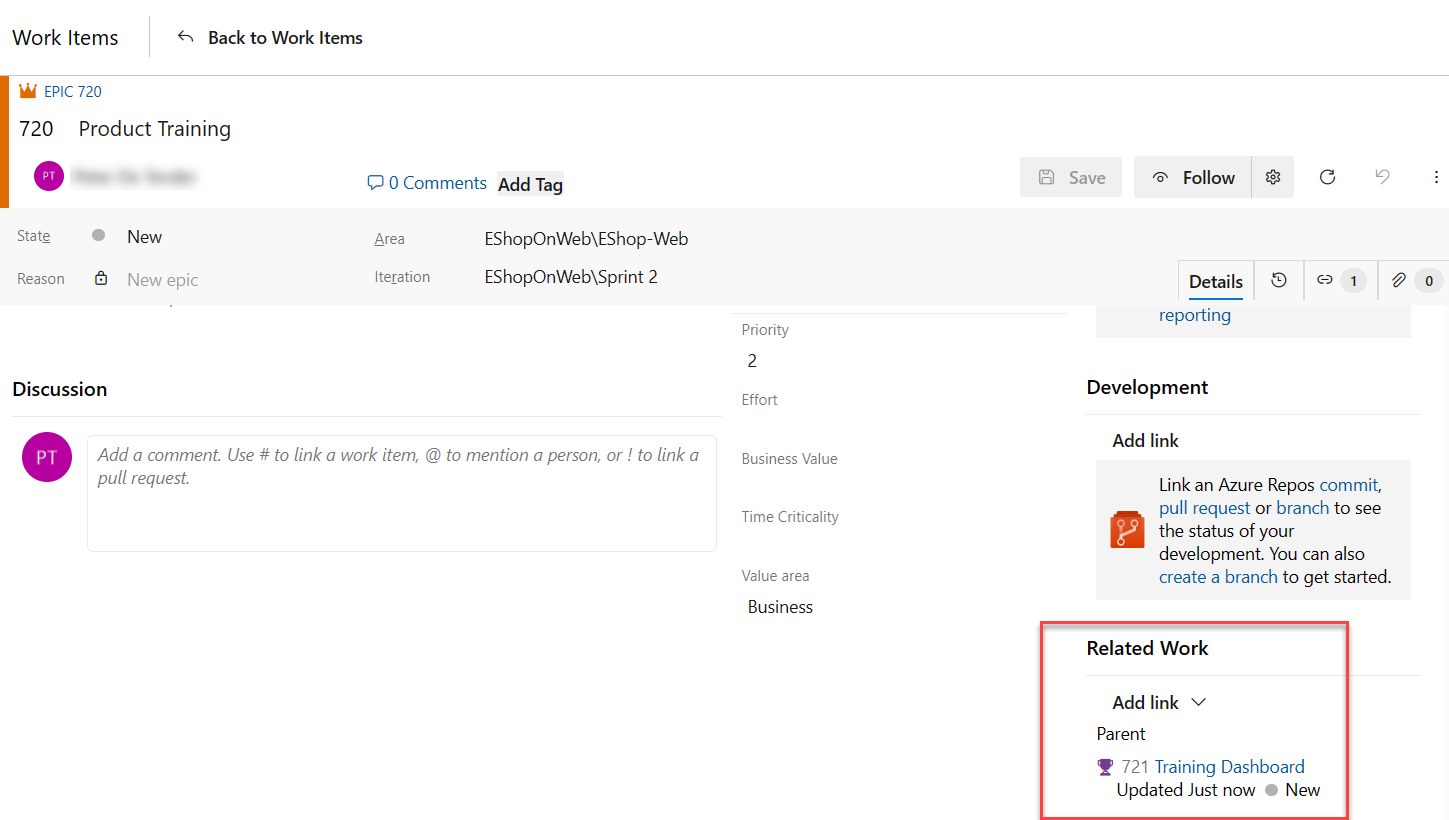Image resolution: width=1449 pixels, height=820 pixels.
Task: Open the More actions ellipsis menu
Action: 1436,177
